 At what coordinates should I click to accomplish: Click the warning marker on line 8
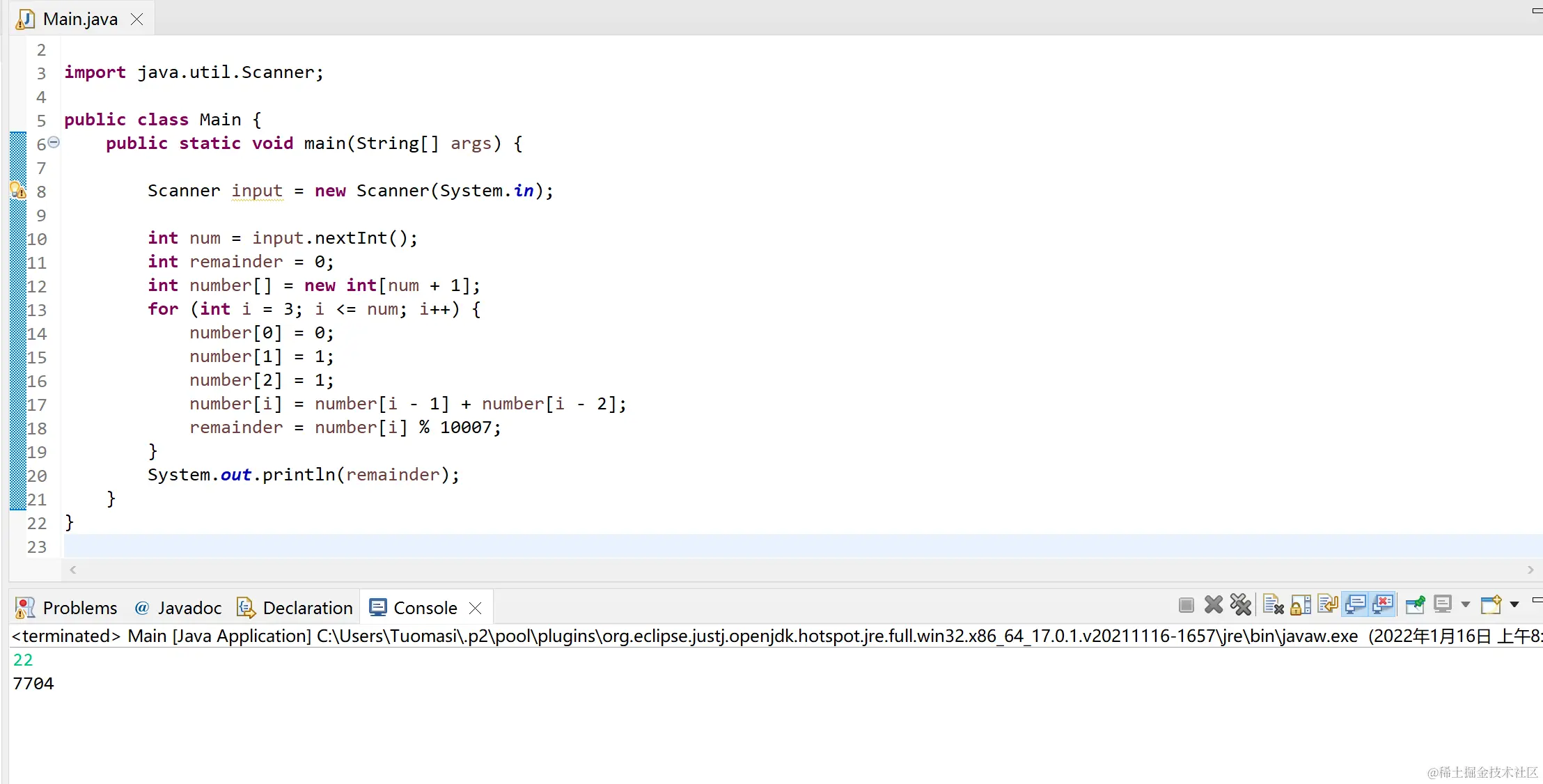pyautogui.click(x=18, y=191)
